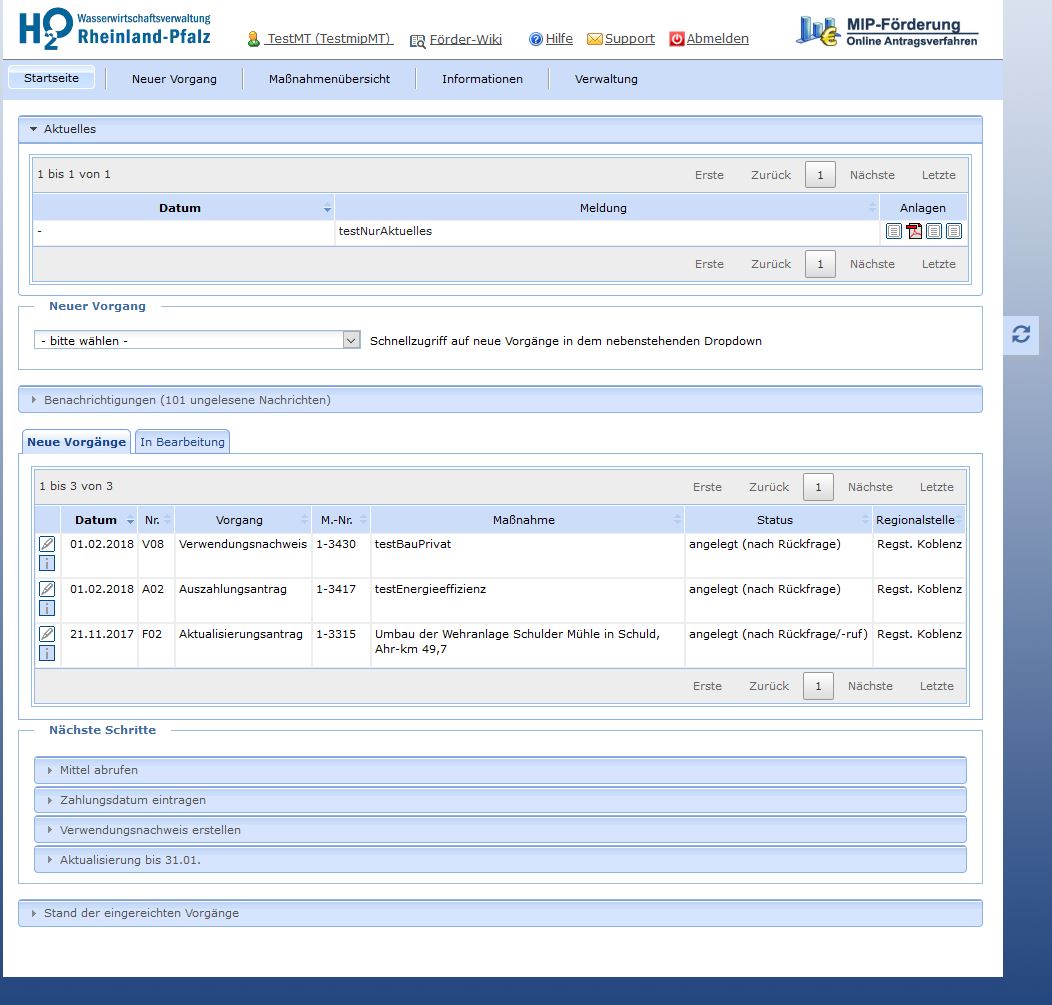Expand Zahlungsdatum eintragen
This screenshot has width=1052, height=1005.
[500, 800]
